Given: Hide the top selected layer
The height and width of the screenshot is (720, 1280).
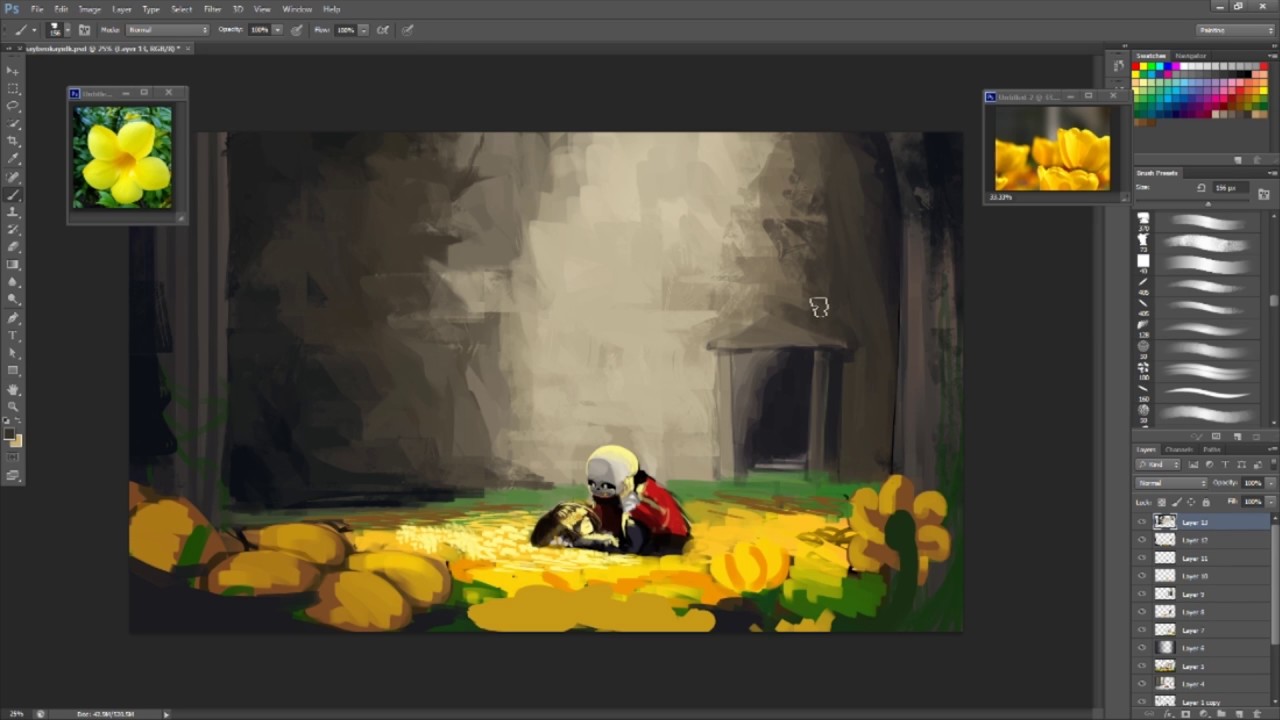Looking at the screenshot, I should tap(1142, 522).
